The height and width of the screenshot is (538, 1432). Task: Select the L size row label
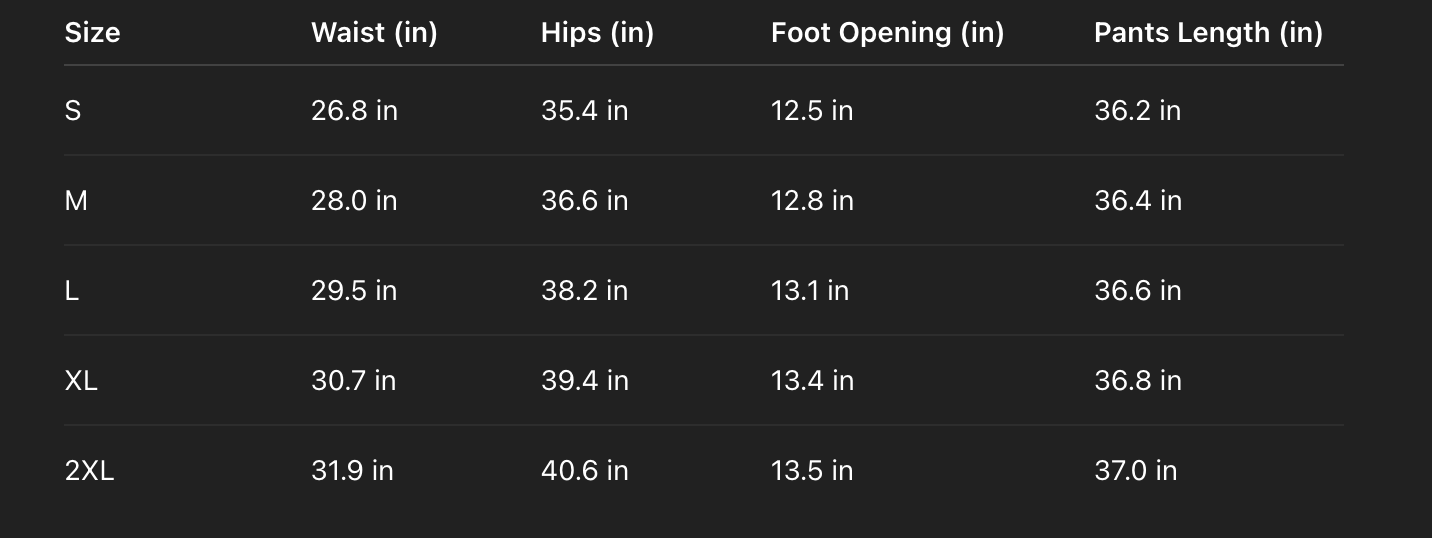pos(72,290)
